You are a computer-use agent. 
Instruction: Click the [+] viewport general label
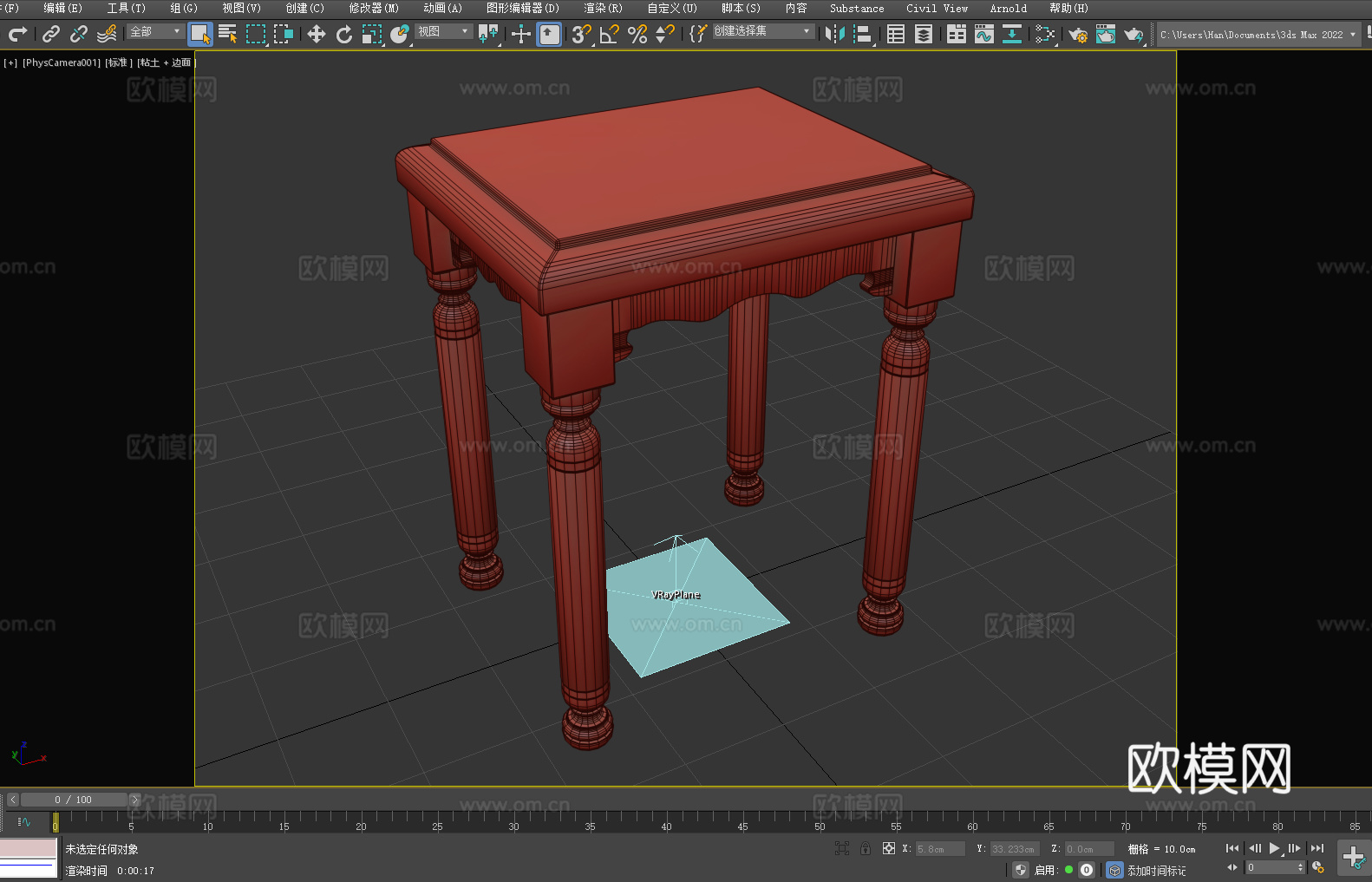pyautogui.click(x=10, y=62)
